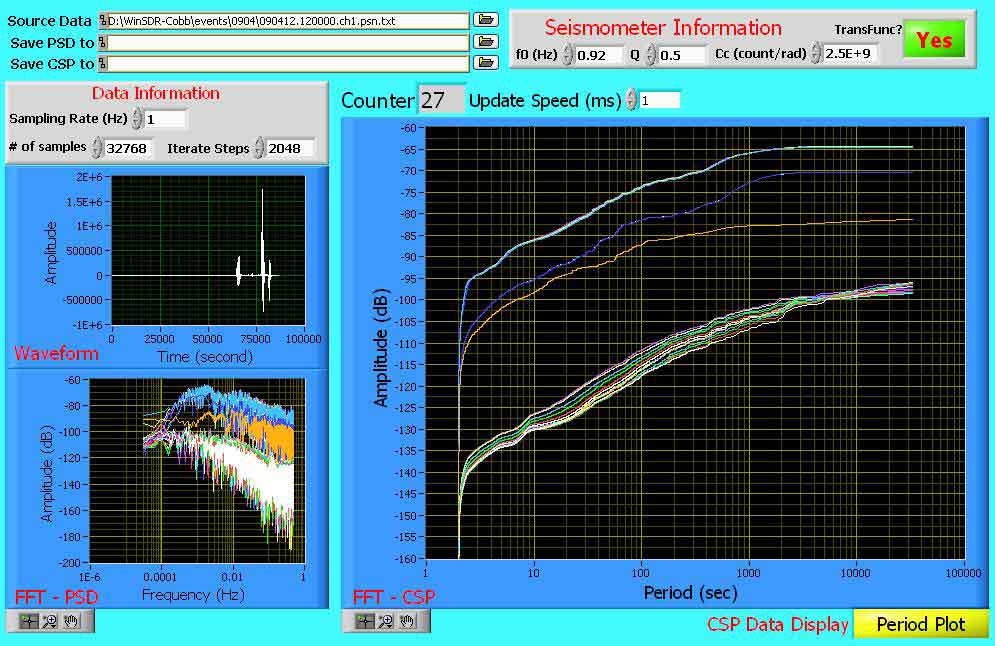Edit the Sampling Rate value field
Image resolution: width=995 pixels, height=646 pixels.
[165, 119]
